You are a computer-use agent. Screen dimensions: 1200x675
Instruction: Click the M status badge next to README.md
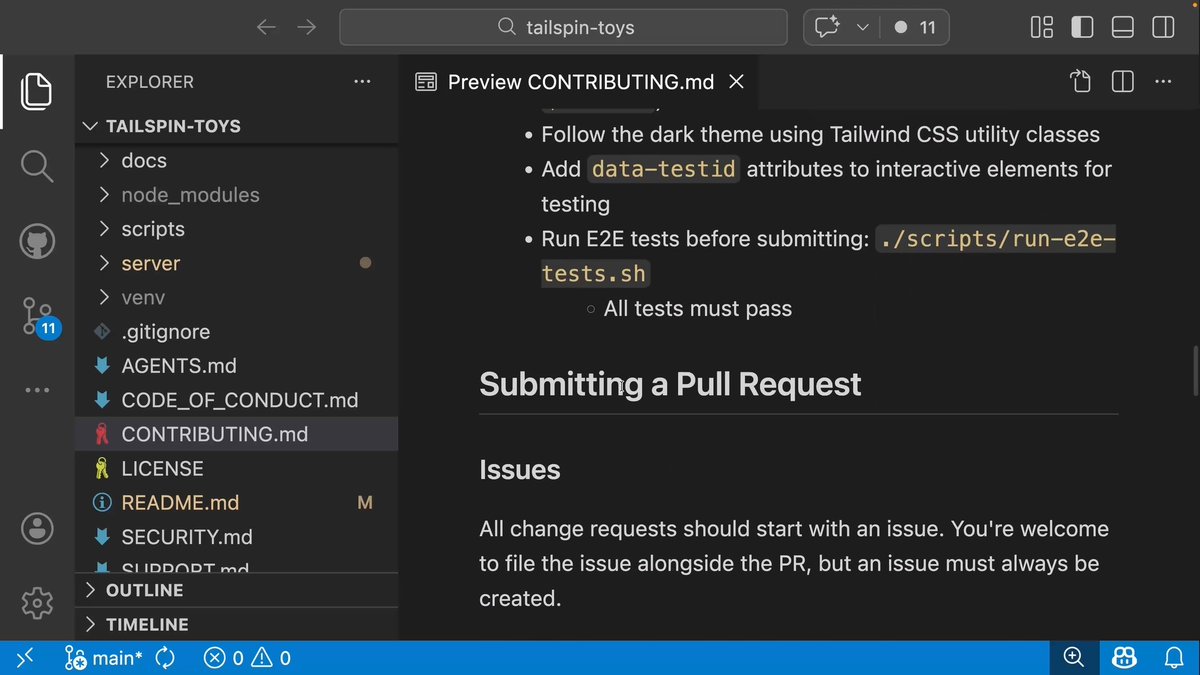click(365, 503)
